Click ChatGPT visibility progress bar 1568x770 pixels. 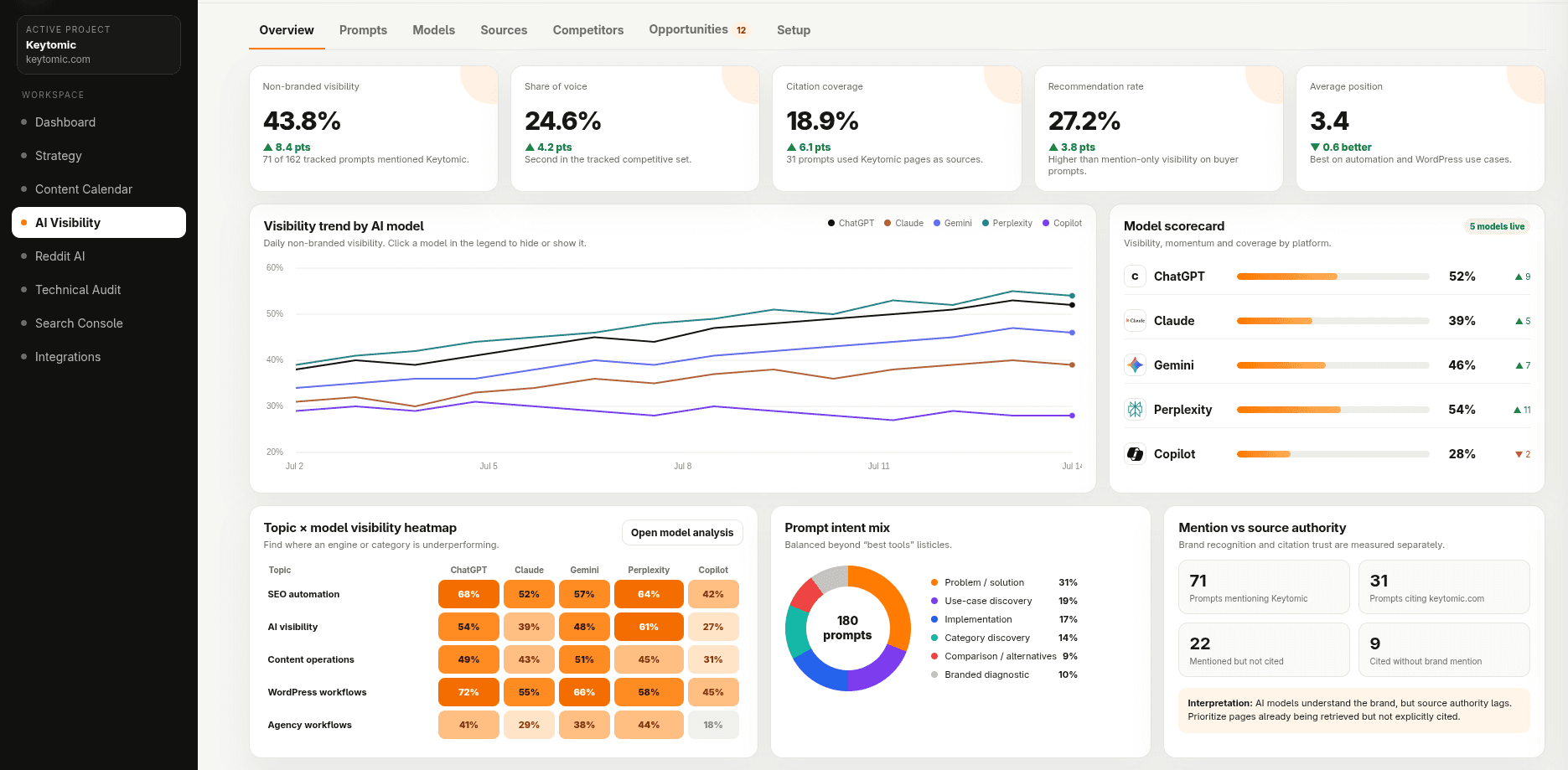(1333, 276)
